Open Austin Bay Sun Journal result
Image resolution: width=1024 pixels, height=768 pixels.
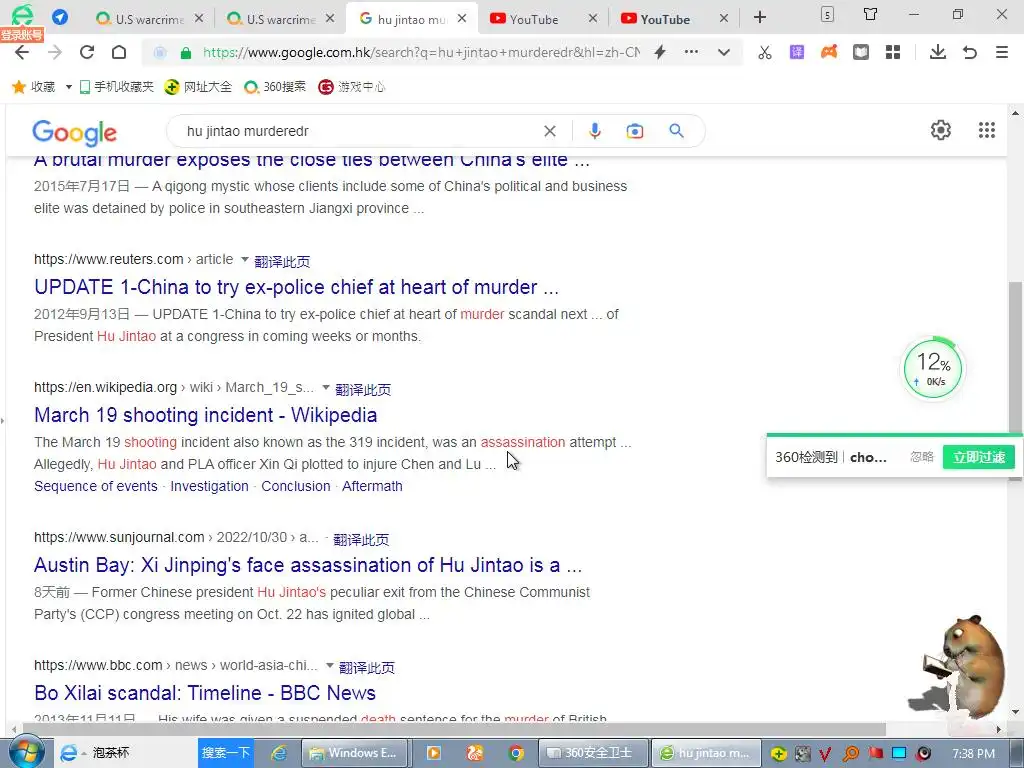(x=308, y=566)
